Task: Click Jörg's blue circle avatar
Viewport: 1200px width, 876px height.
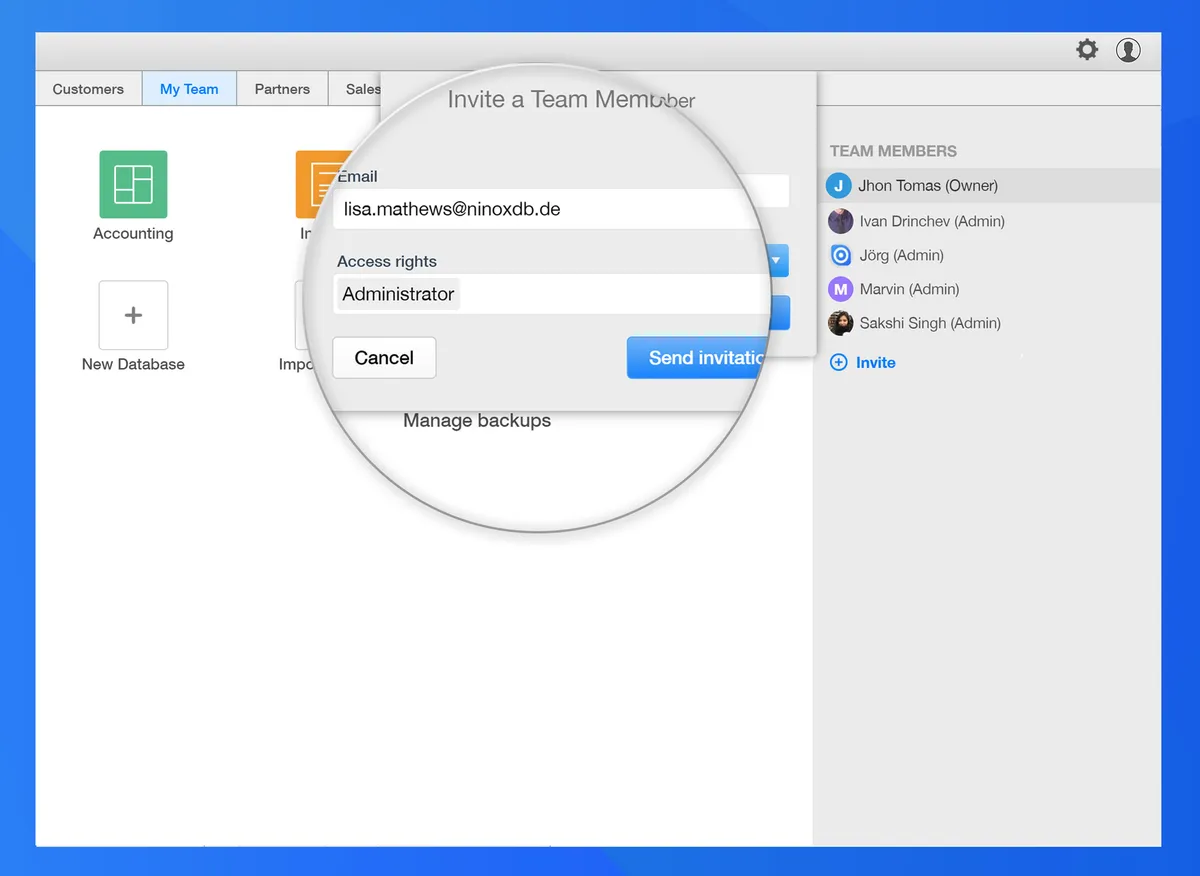Action: click(841, 255)
